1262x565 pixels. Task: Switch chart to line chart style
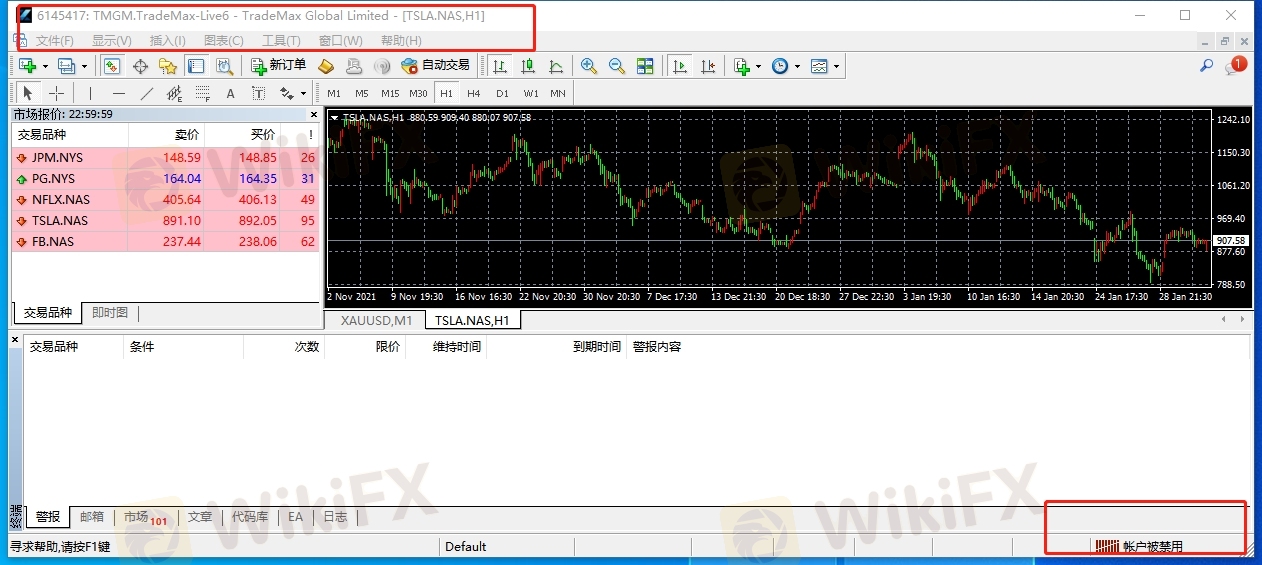tap(556, 66)
